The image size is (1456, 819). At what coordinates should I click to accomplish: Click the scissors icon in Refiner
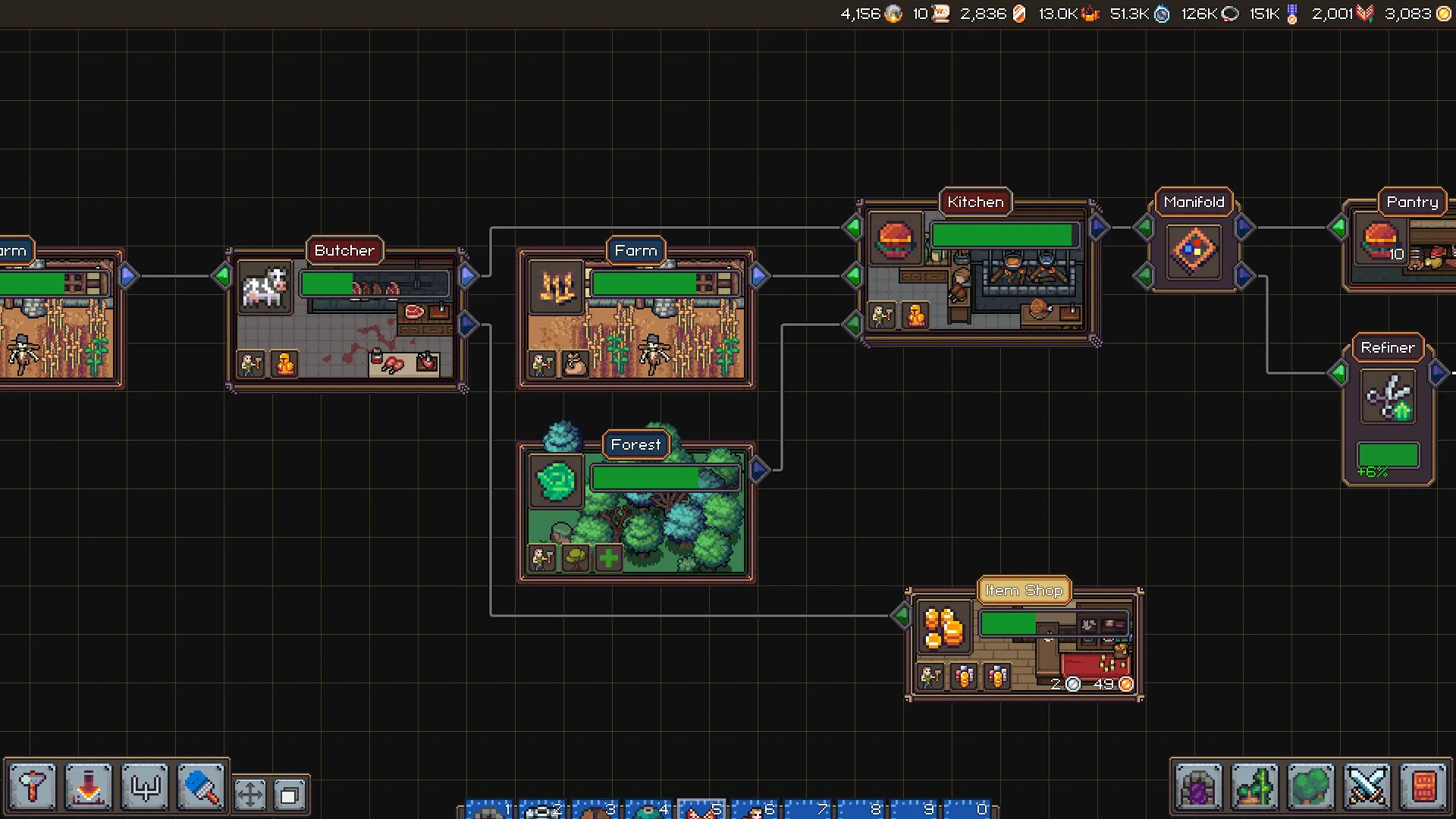1388,396
